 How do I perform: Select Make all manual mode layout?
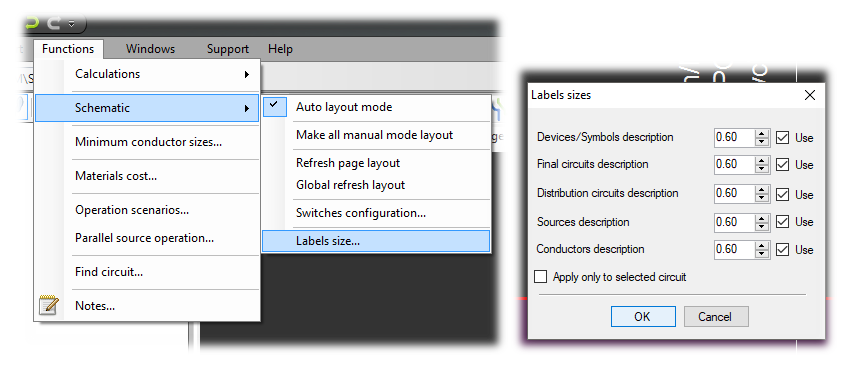pyautogui.click(x=376, y=135)
